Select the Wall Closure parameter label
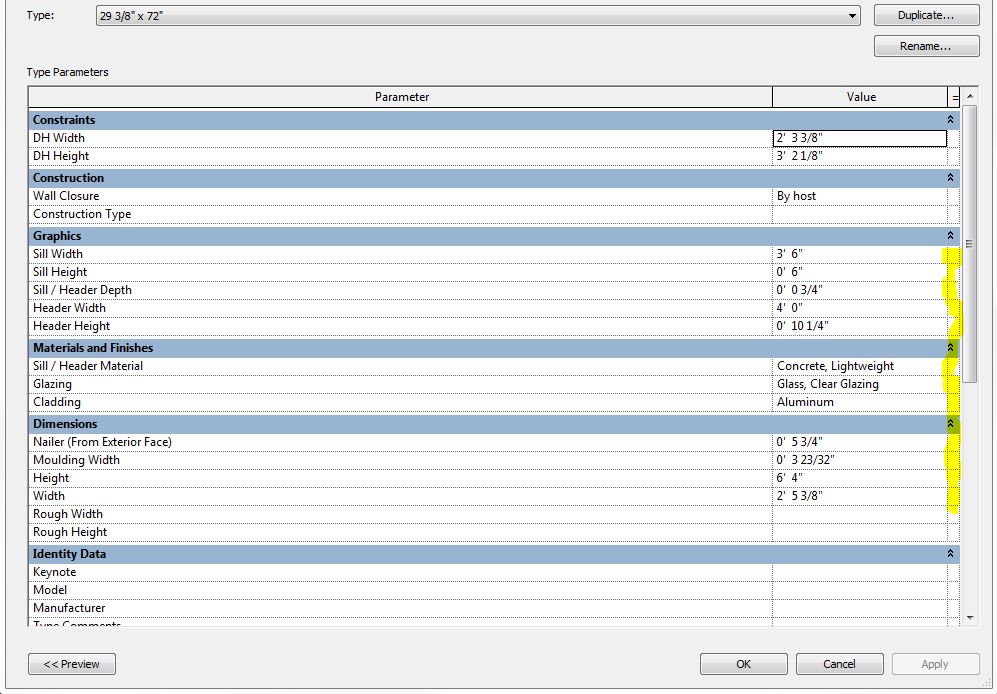The width and height of the screenshot is (997, 694). [x=66, y=196]
